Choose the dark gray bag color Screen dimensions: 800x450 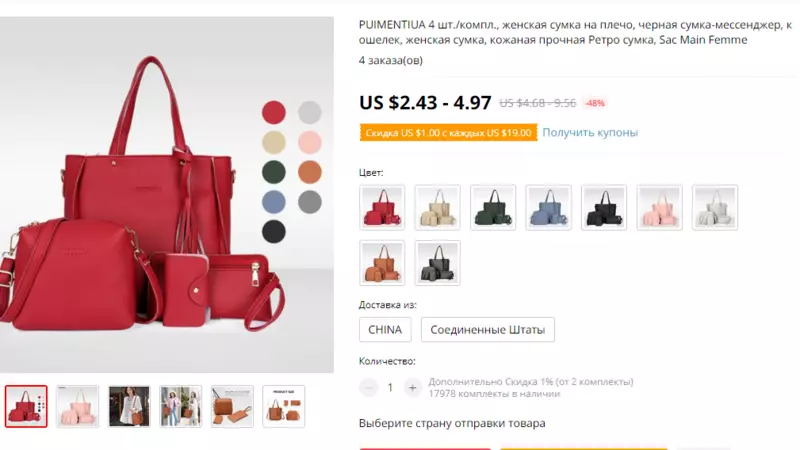point(438,263)
